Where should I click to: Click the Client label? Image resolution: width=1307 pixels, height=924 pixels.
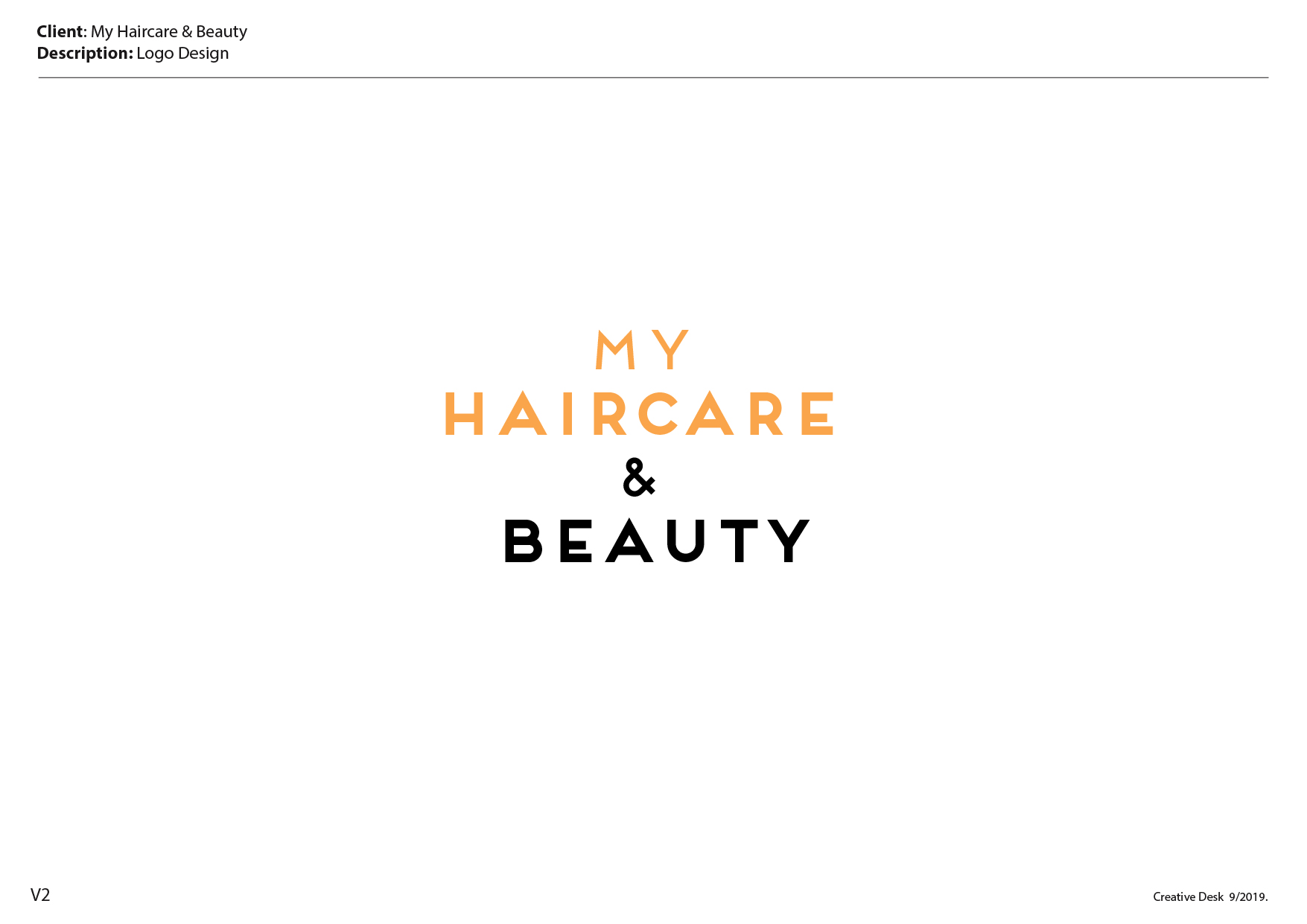(60, 31)
